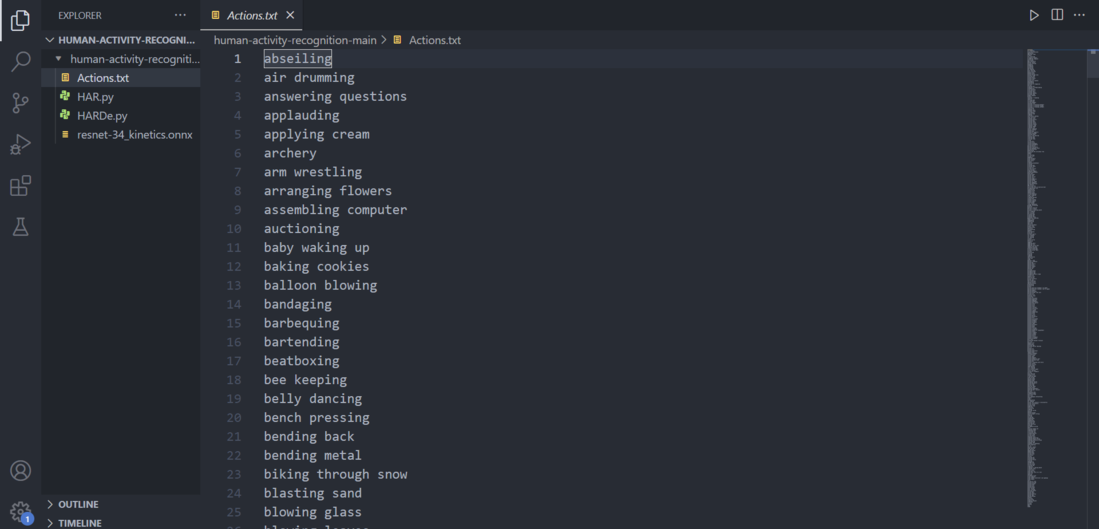
Task: Click on 'bending back' line
Action: pyautogui.click(x=309, y=437)
